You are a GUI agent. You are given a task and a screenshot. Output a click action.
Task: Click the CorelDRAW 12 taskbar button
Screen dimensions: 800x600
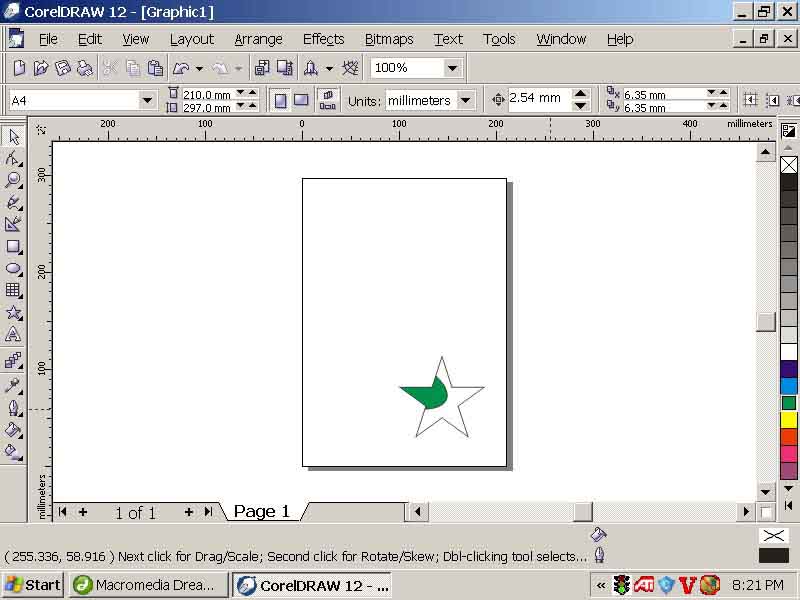point(313,585)
